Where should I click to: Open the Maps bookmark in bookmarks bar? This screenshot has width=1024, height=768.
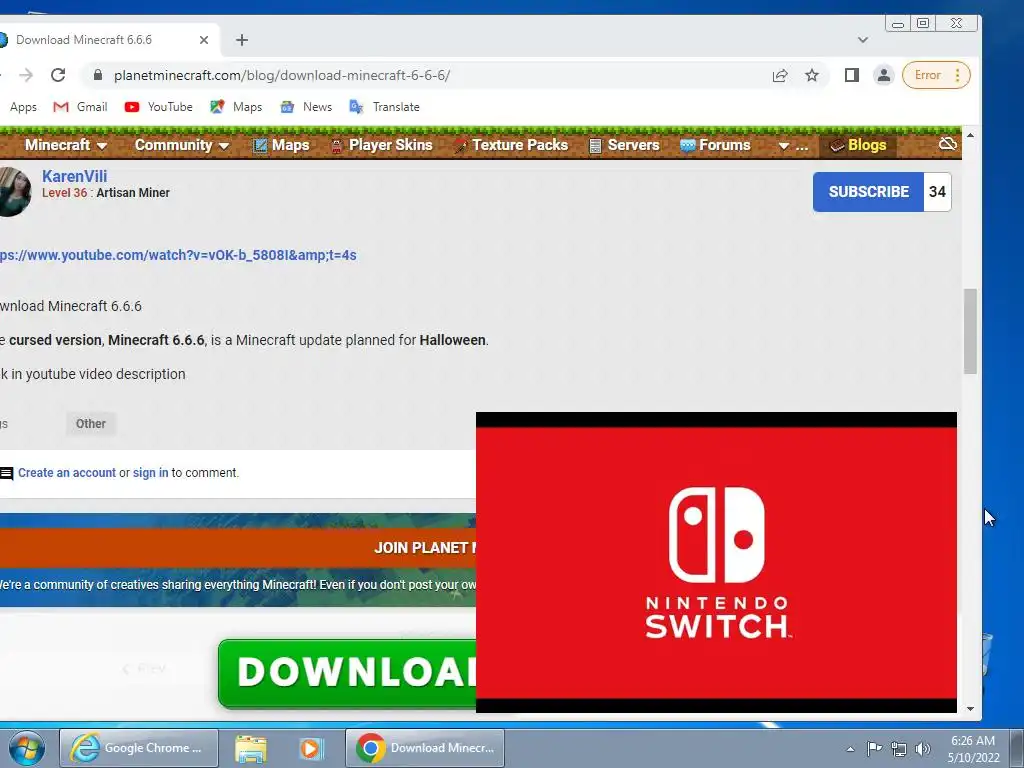click(x=236, y=107)
